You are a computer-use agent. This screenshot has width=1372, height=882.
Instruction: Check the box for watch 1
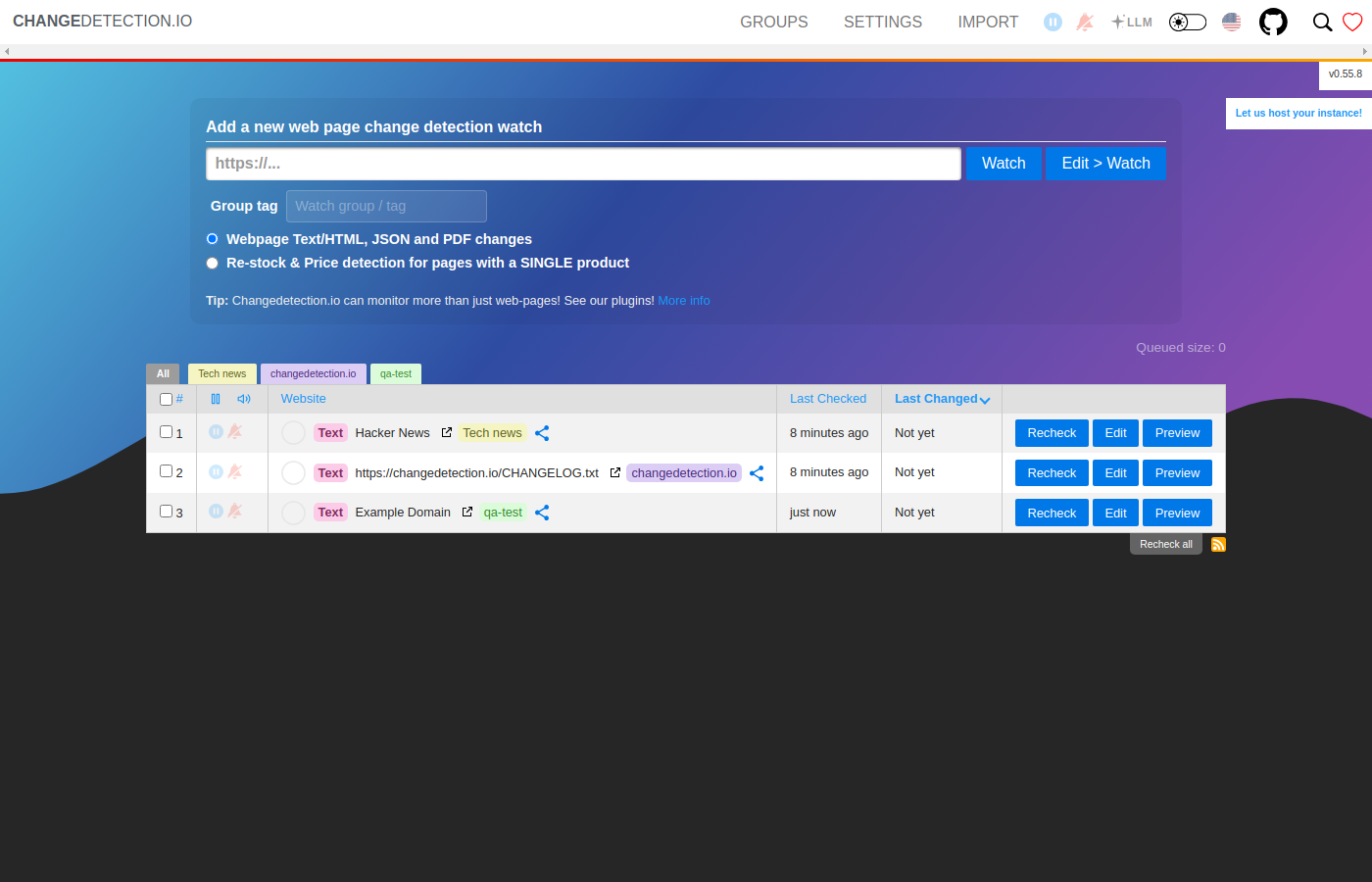click(166, 432)
